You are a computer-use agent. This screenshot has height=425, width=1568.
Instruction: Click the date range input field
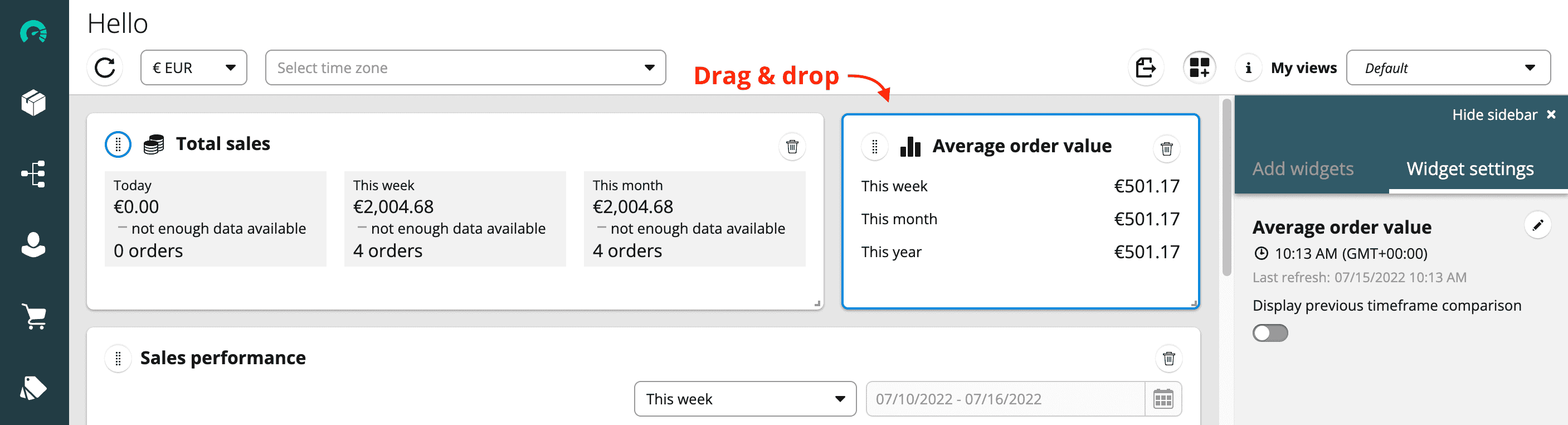coord(1004,399)
